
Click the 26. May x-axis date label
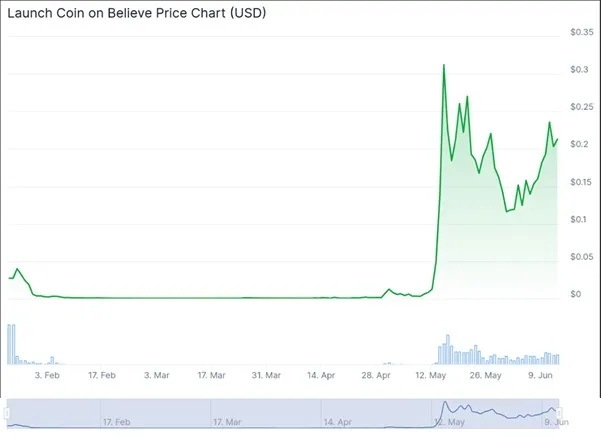(x=487, y=375)
